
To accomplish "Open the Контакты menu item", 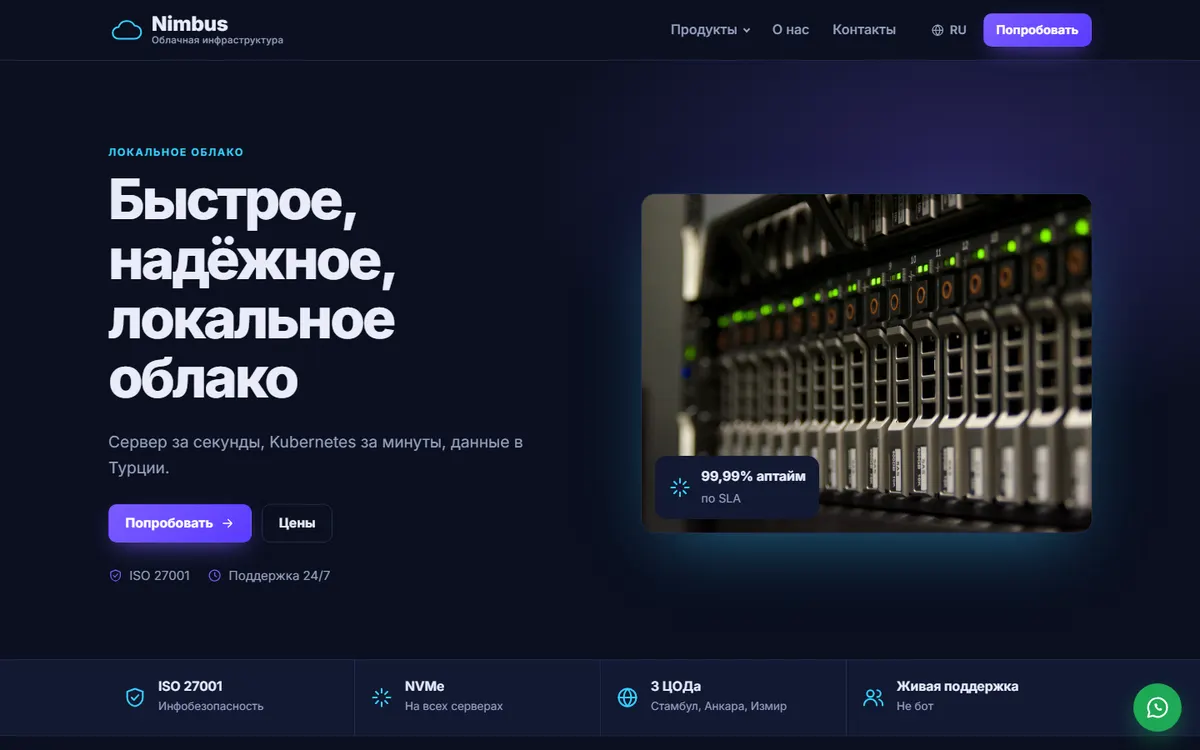I will 864,30.
